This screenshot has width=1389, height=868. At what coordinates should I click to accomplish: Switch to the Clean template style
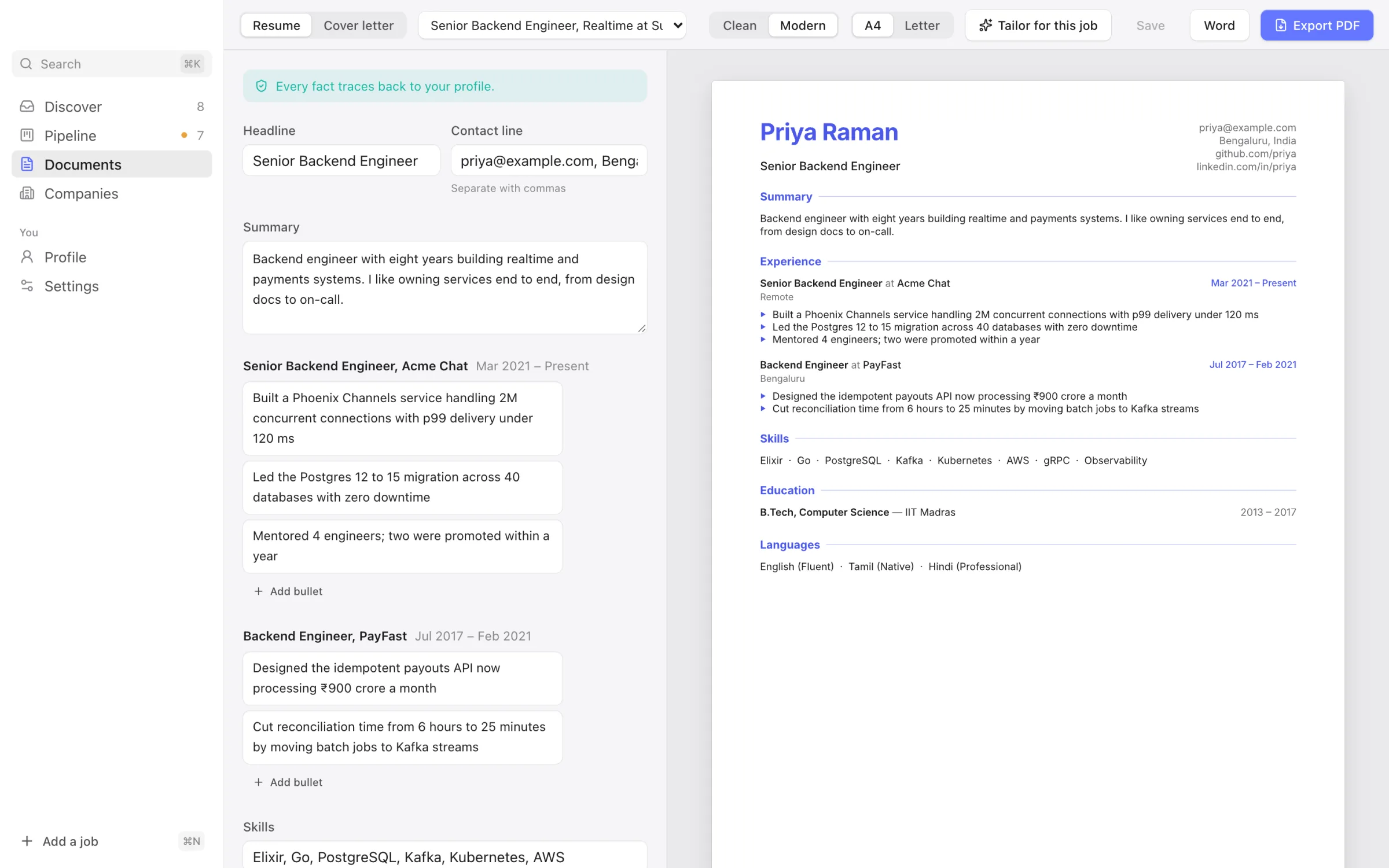739,25
